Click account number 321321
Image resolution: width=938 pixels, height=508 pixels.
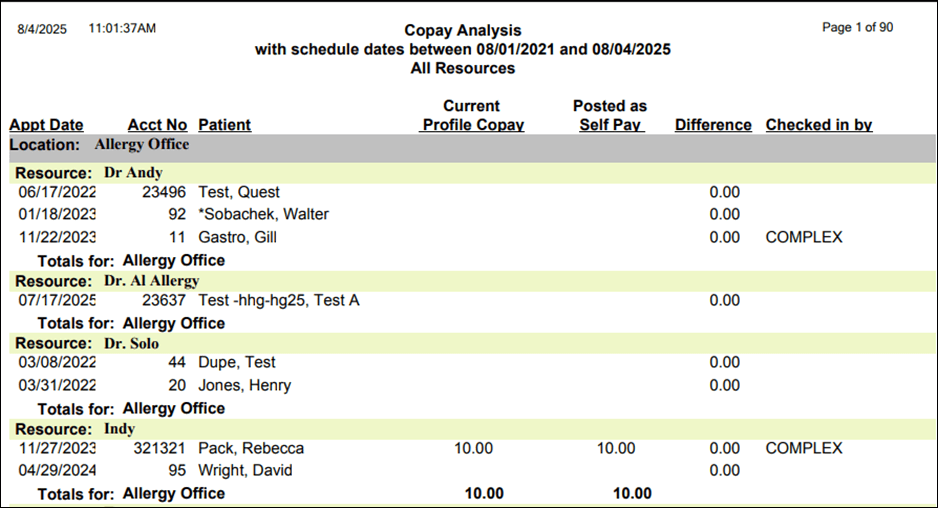tap(160, 449)
